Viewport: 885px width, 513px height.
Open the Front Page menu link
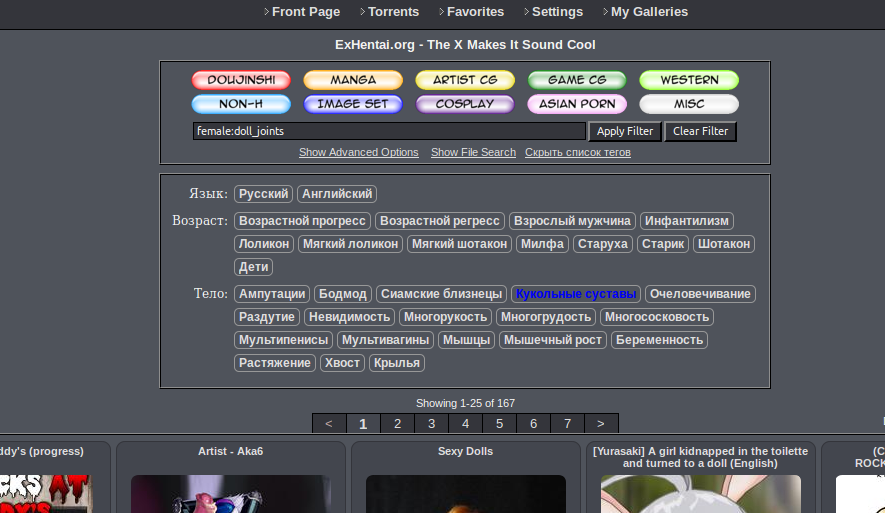[305, 12]
